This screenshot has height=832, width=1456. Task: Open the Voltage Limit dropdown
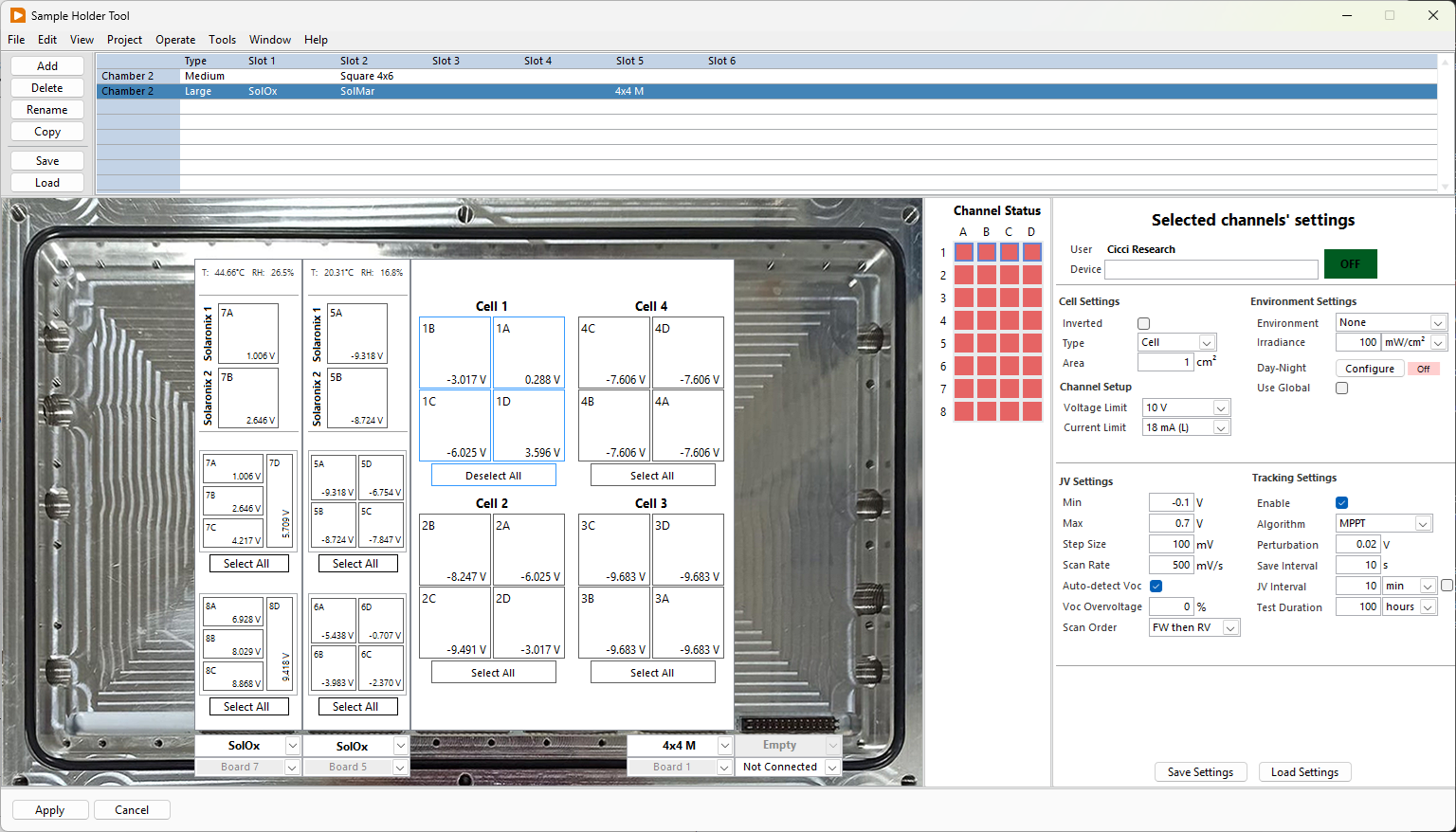(1186, 407)
